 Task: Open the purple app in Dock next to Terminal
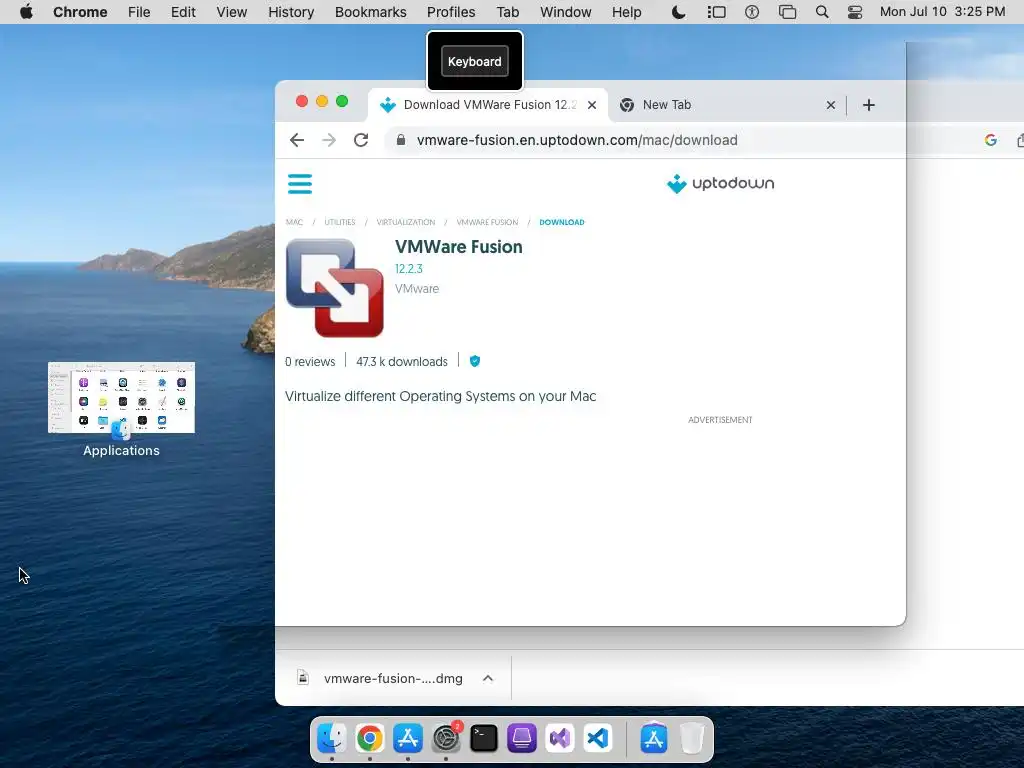[x=522, y=739]
